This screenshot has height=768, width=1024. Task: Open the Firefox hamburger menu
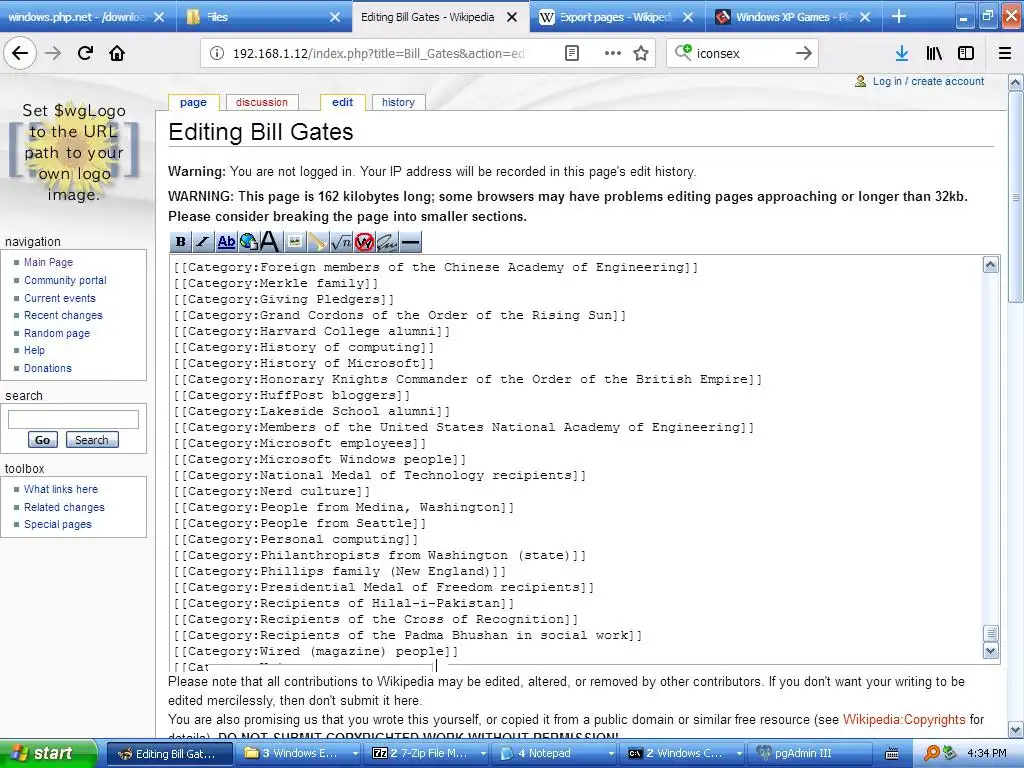[x=1005, y=53]
